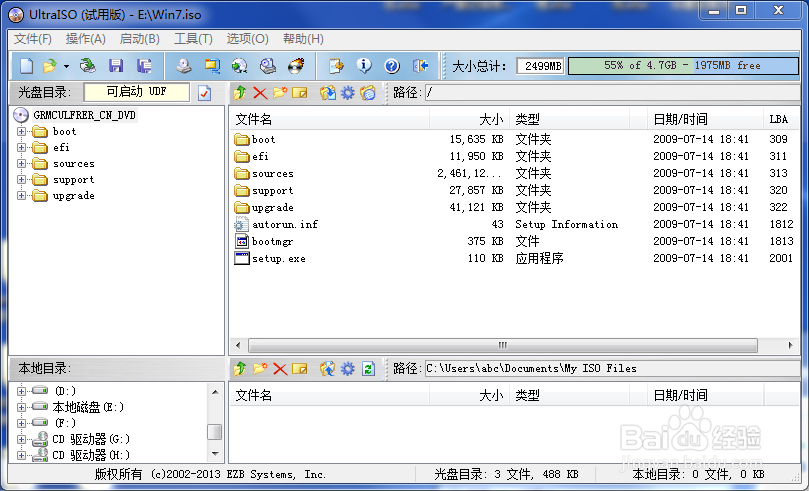The image size is (809, 491).
Task: Click the Mount to virtual drive icon
Action: (x=268, y=66)
